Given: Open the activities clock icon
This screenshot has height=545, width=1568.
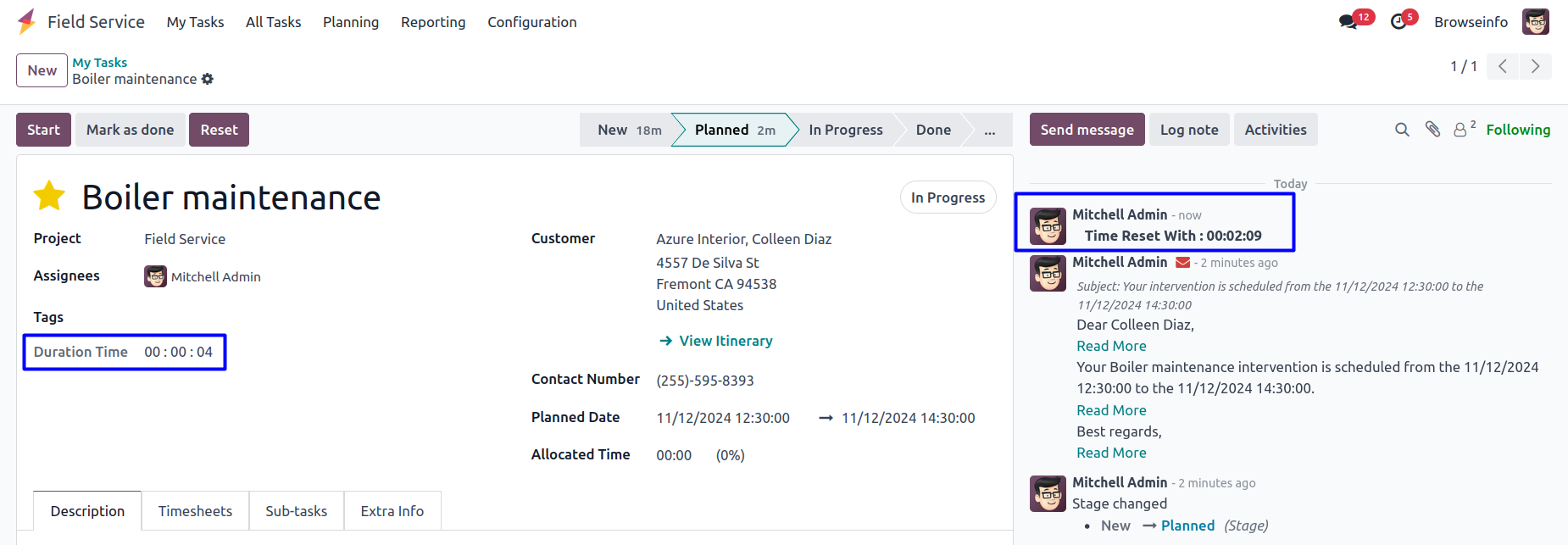Looking at the screenshot, I should click(x=1398, y=22).
